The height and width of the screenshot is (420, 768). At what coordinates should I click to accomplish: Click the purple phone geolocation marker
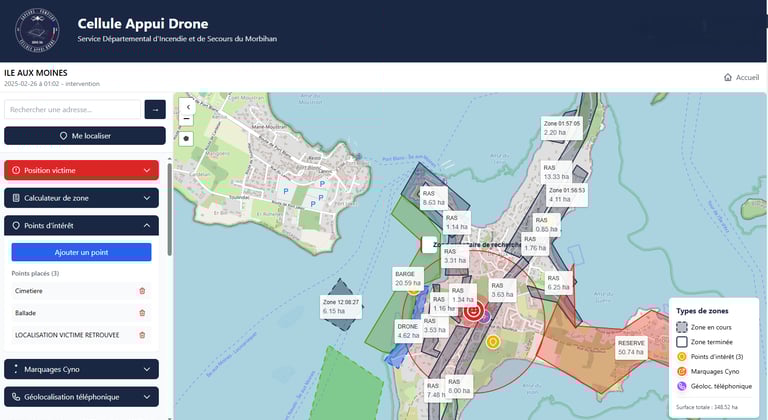pos(485,317)
